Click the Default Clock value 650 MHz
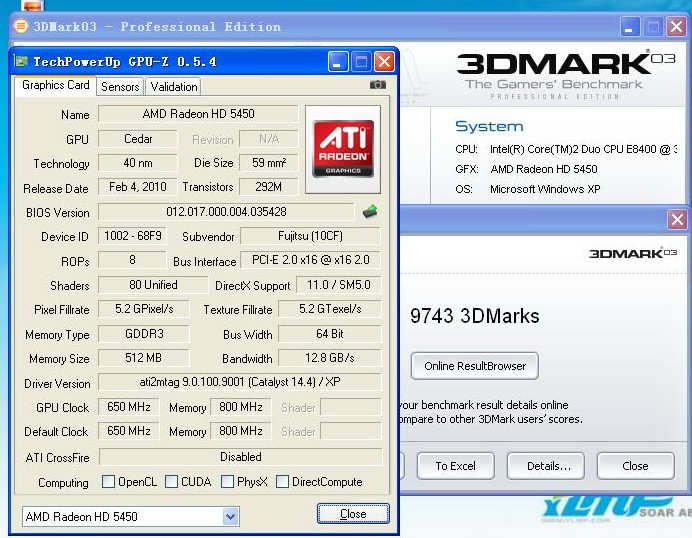 coord(128,431)
